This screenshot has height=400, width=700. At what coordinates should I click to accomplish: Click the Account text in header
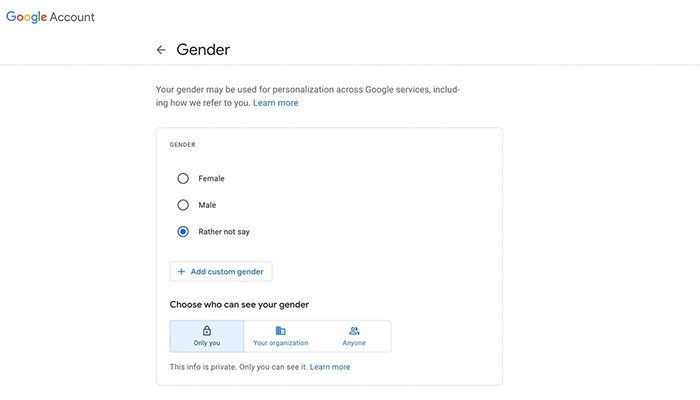click(72, 17)
